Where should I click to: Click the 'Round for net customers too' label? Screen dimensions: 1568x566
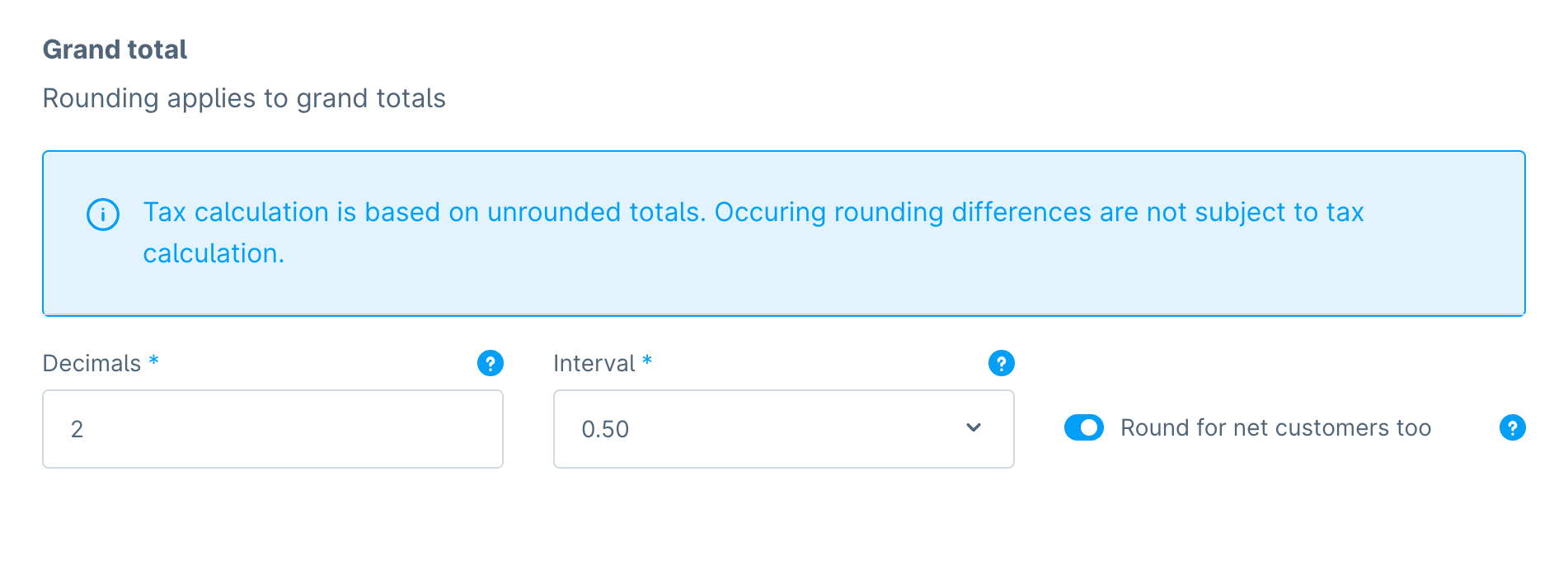[x=1275, y=427]
